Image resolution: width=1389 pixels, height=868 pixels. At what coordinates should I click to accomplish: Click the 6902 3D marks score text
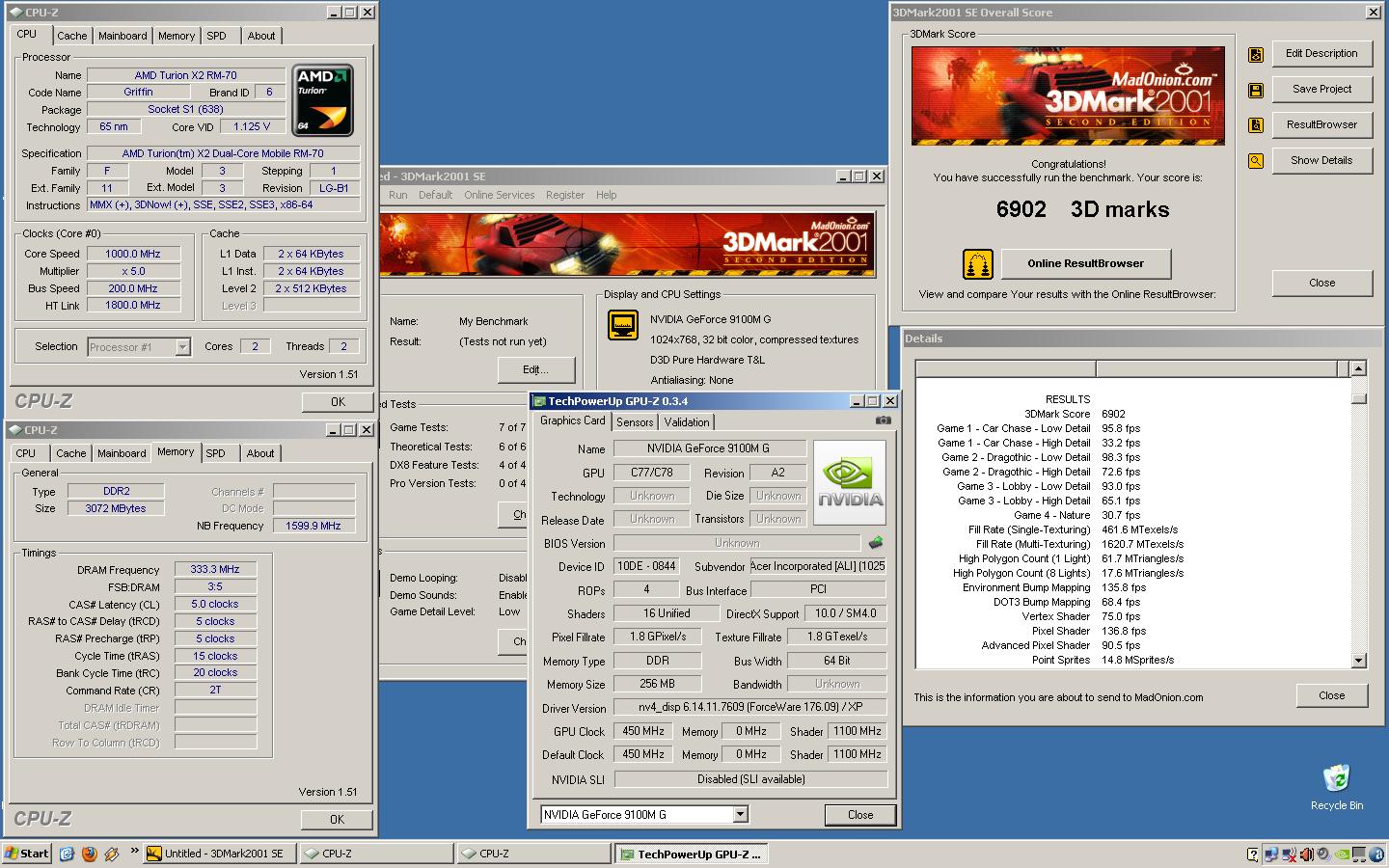(x=1082, y=209)
